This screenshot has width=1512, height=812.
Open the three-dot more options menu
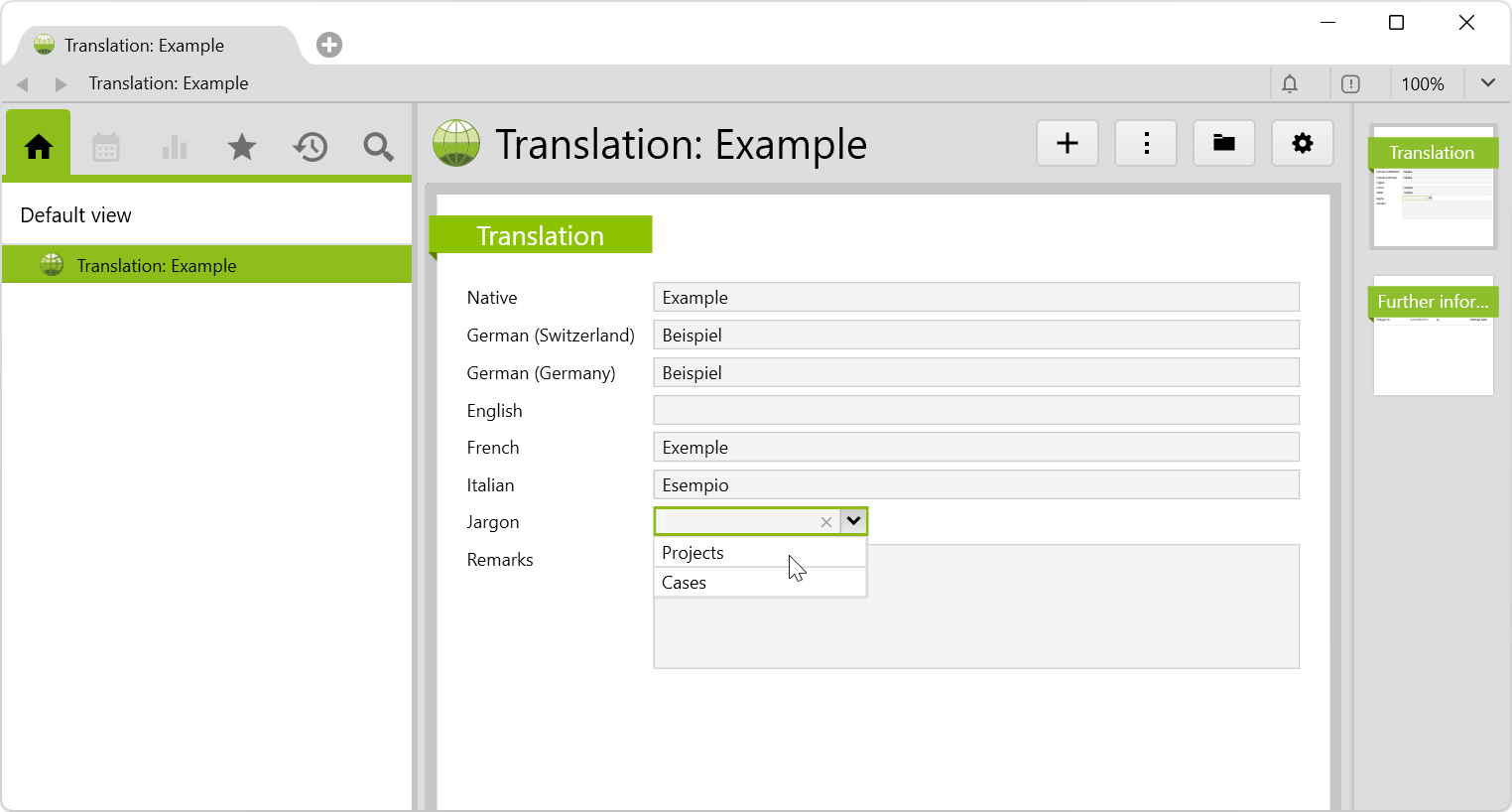click(x=1146, y=144)
